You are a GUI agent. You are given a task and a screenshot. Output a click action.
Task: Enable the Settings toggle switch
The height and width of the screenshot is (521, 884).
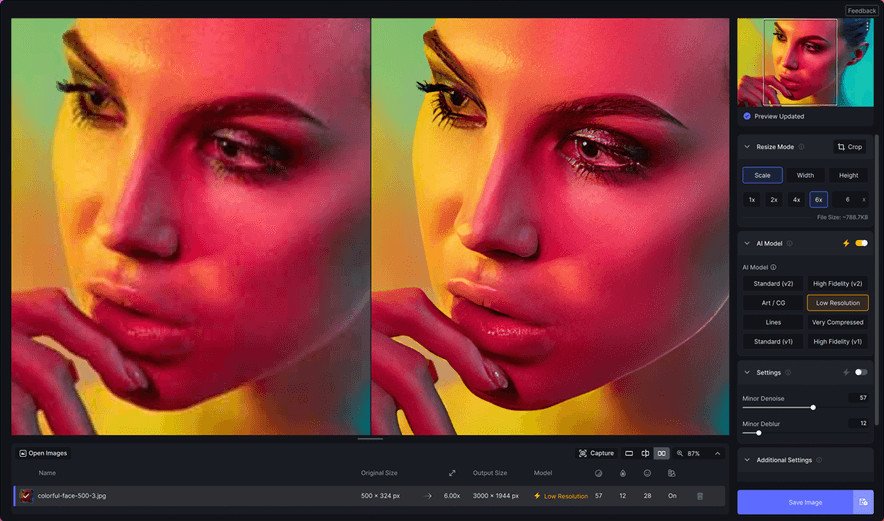pos(861,372)
